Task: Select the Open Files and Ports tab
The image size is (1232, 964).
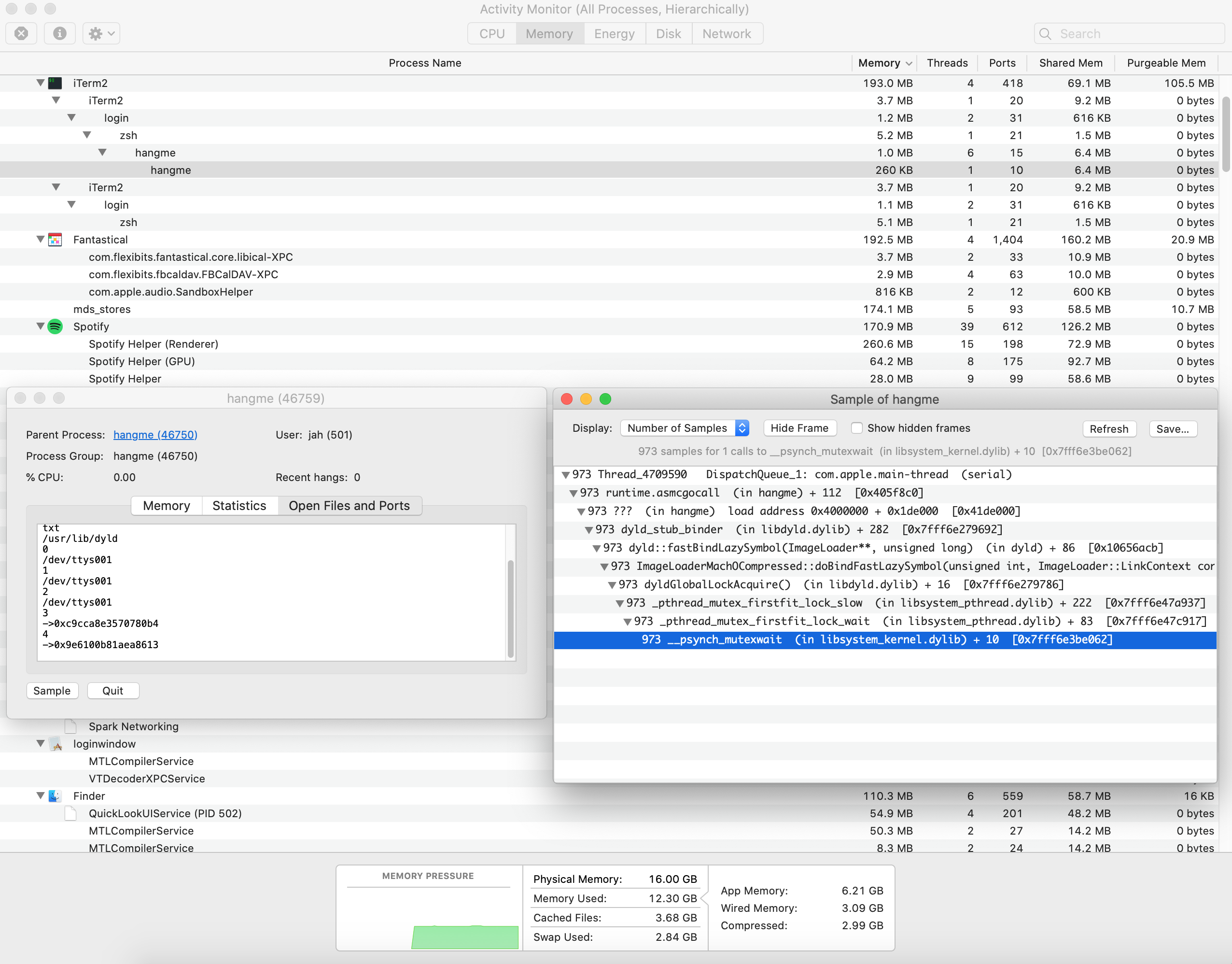Action: (x=349, y=506)
